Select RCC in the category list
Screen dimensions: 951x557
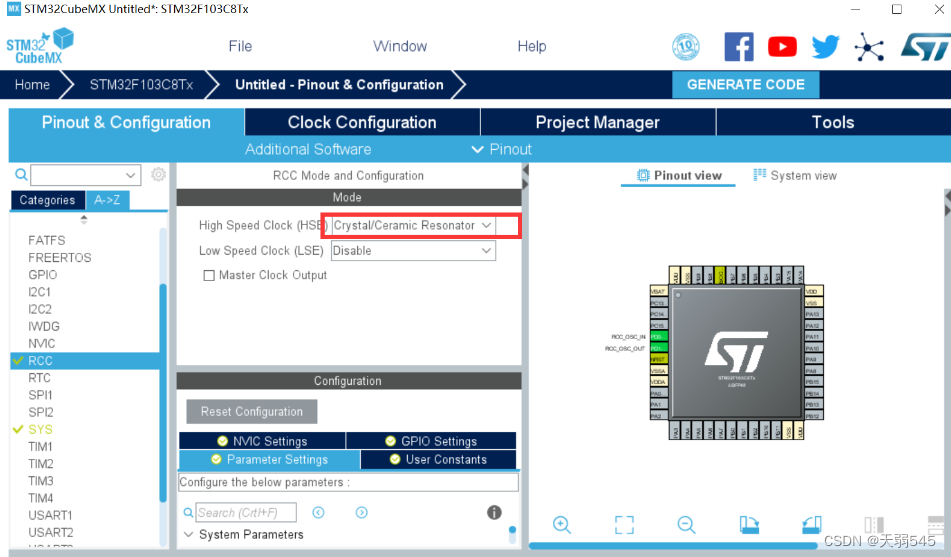pyautogui.click(x=85, y=360)
